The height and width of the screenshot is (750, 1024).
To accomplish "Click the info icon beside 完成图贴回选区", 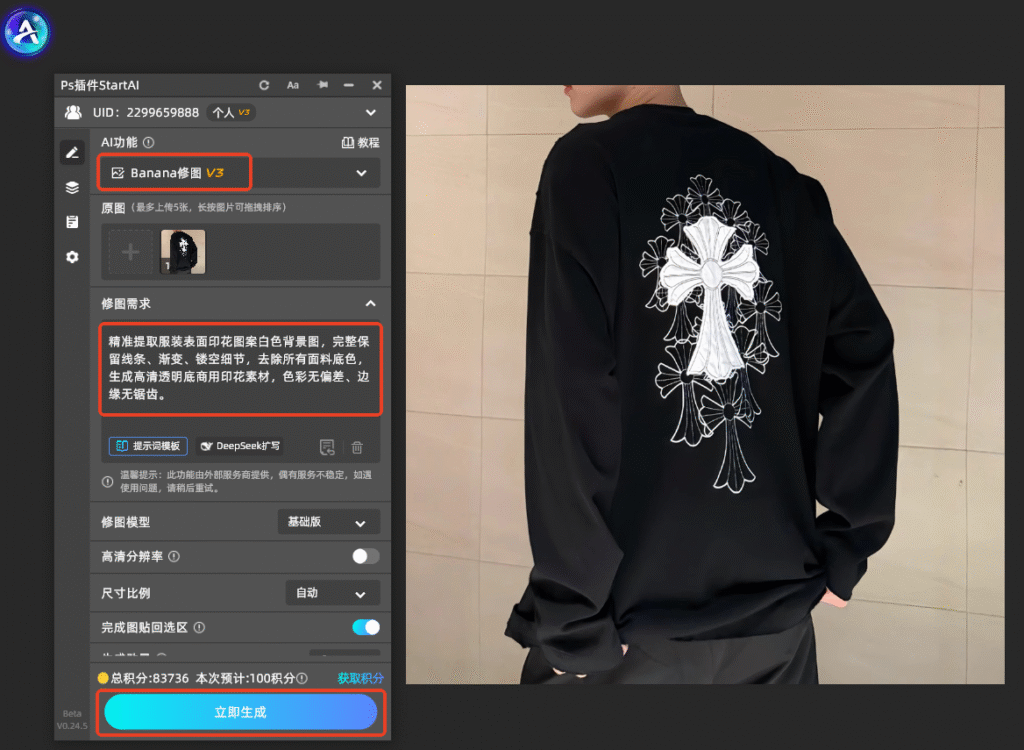I will tap(199, 627).
